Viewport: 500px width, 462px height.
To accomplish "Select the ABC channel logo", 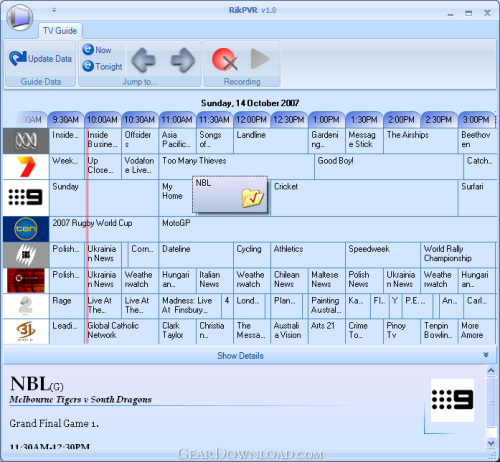I will (x=26, y=141).
